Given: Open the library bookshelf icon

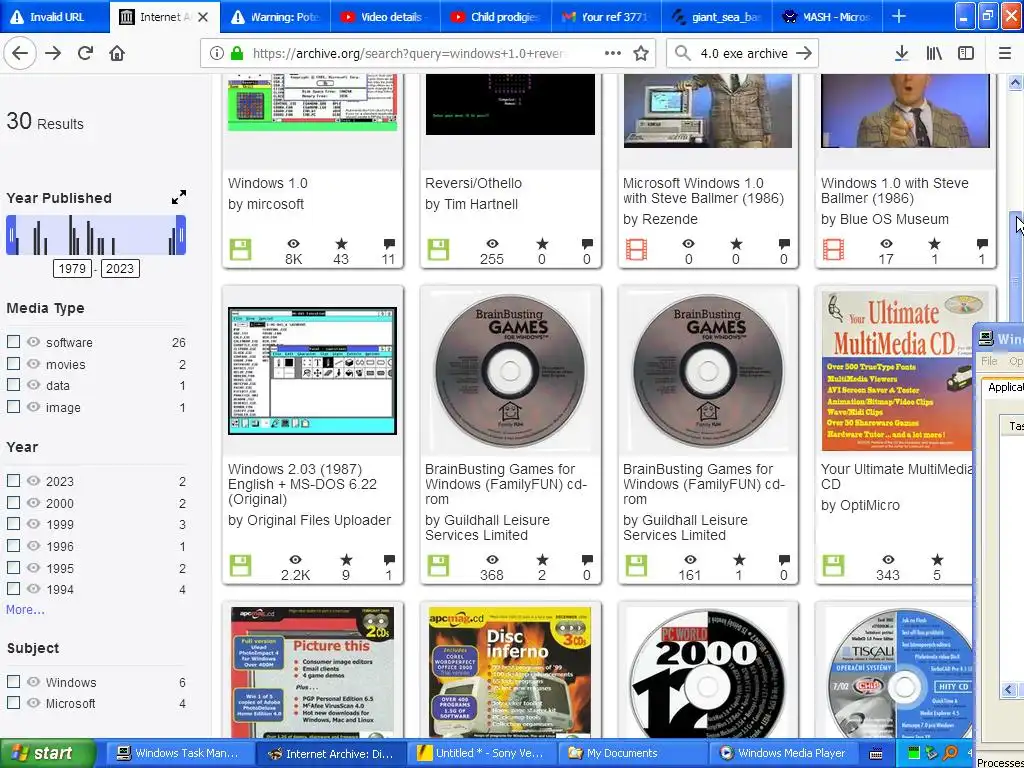Looking at the screenshot, I should pos(934,54).
